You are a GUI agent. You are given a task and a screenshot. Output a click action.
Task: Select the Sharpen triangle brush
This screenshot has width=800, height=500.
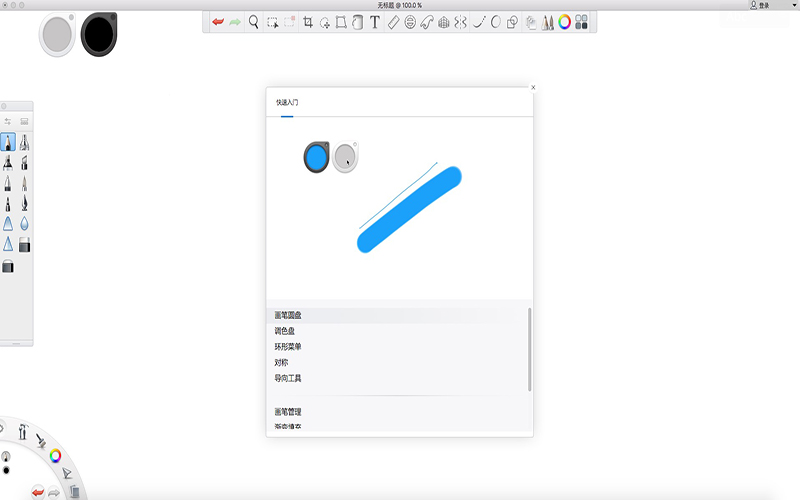pyautogui.click(x=8, y=244)
